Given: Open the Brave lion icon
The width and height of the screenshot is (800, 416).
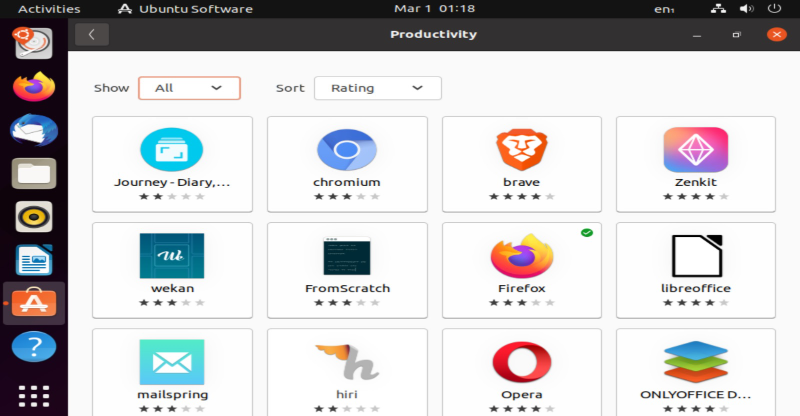Looking at the screenshot, I should (521, 150).
